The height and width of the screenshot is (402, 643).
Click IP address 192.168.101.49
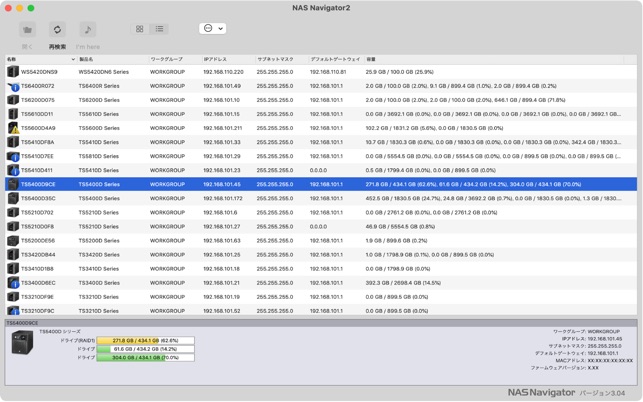point(222,86)
